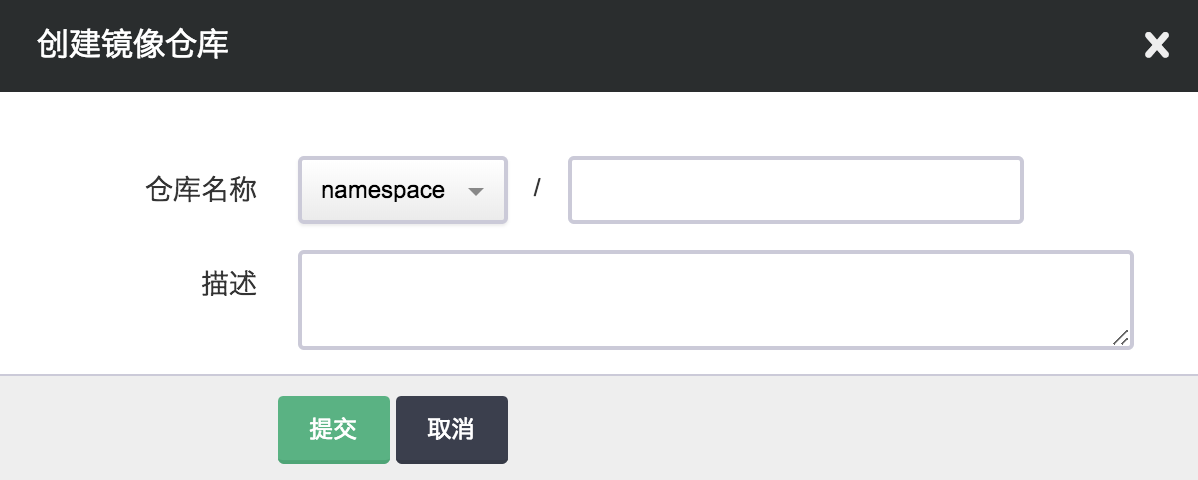This screenshot has width=1198, height=480.
Task: Dismiss the dialog using the white X
Action: [1156, 45]
